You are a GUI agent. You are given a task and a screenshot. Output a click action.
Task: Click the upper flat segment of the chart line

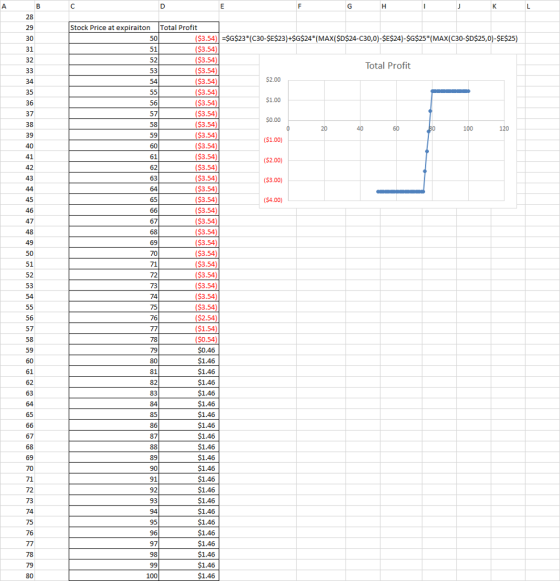coord(450,91)
